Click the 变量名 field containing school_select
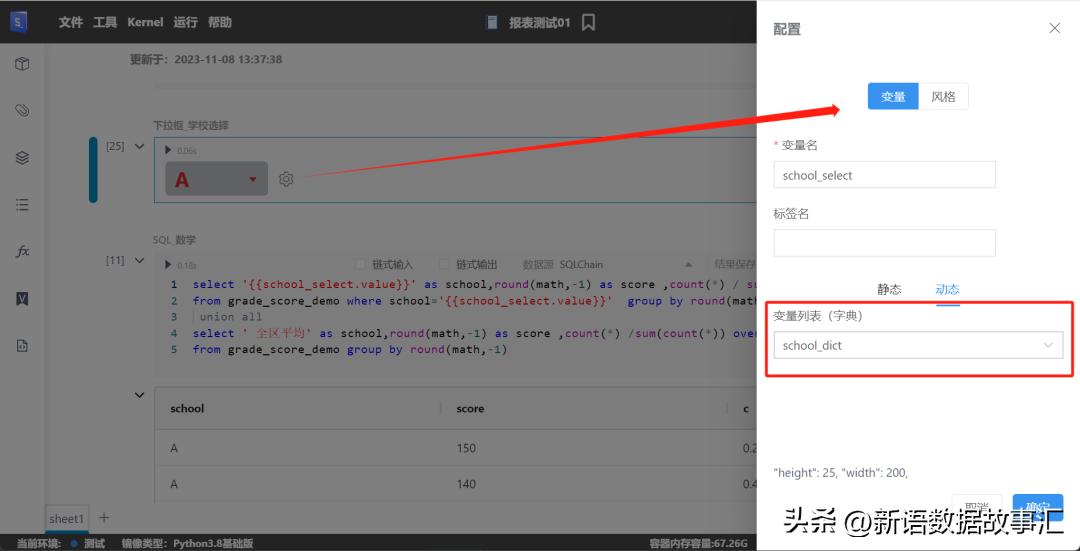The width and height of the screenshot is (1080, 551). 884,175
